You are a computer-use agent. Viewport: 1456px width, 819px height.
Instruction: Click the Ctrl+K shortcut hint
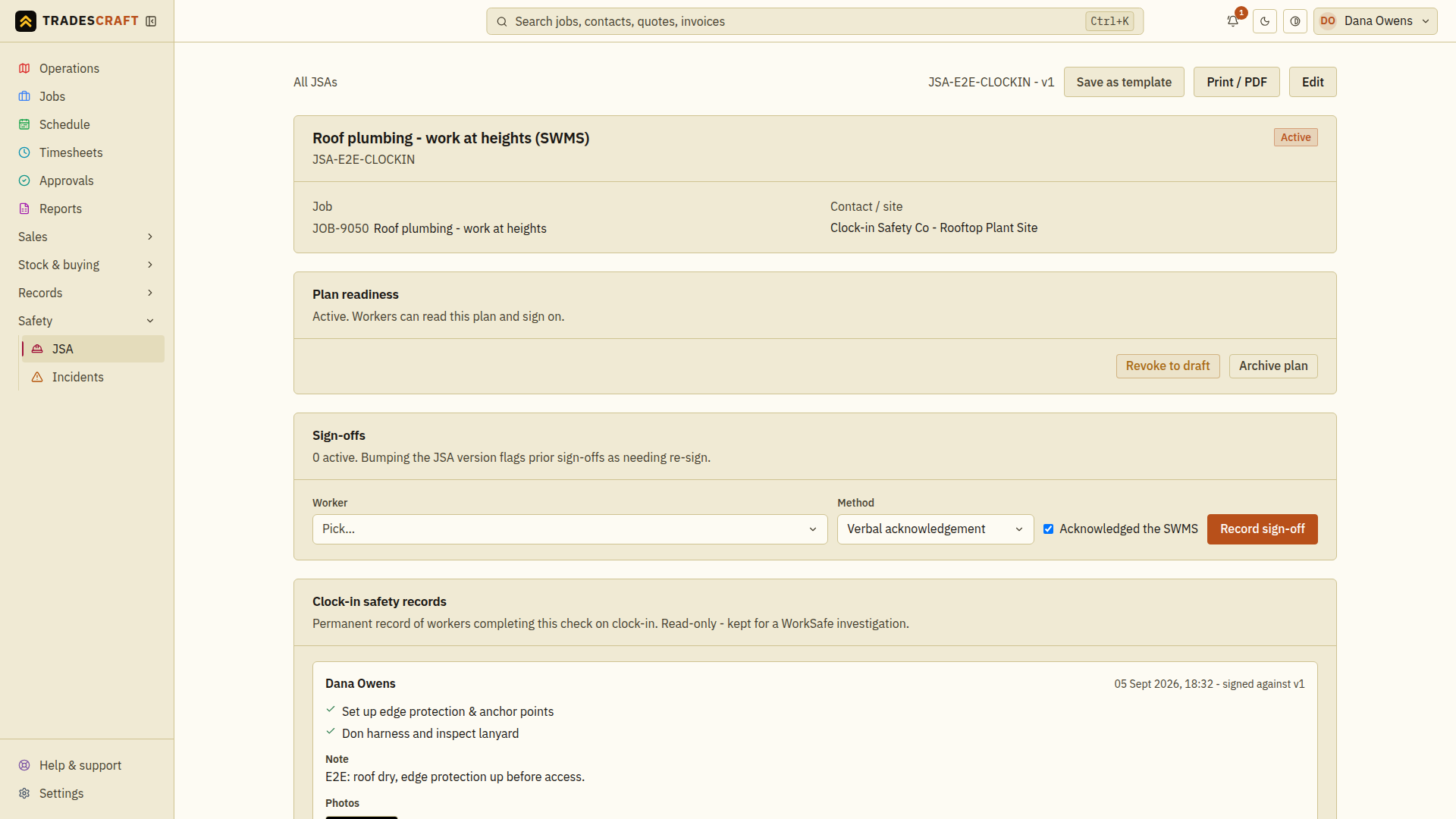point(1109,21)
